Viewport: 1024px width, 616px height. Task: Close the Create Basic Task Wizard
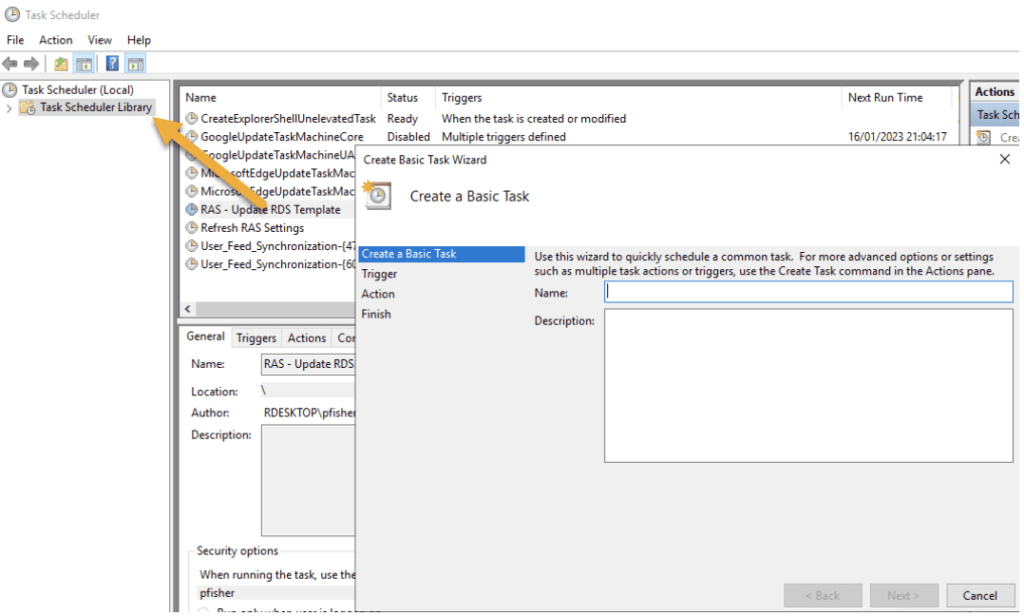coord(1004,159)
